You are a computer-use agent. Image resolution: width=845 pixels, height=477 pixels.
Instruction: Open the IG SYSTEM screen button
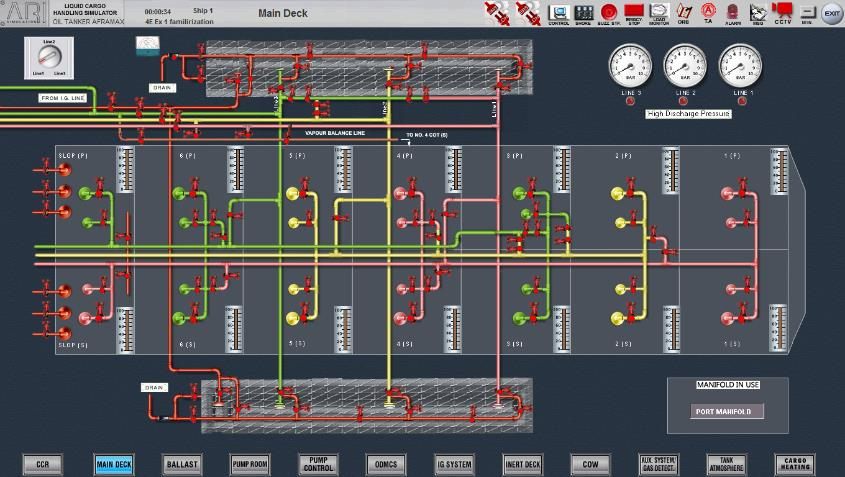click(454, 464)
